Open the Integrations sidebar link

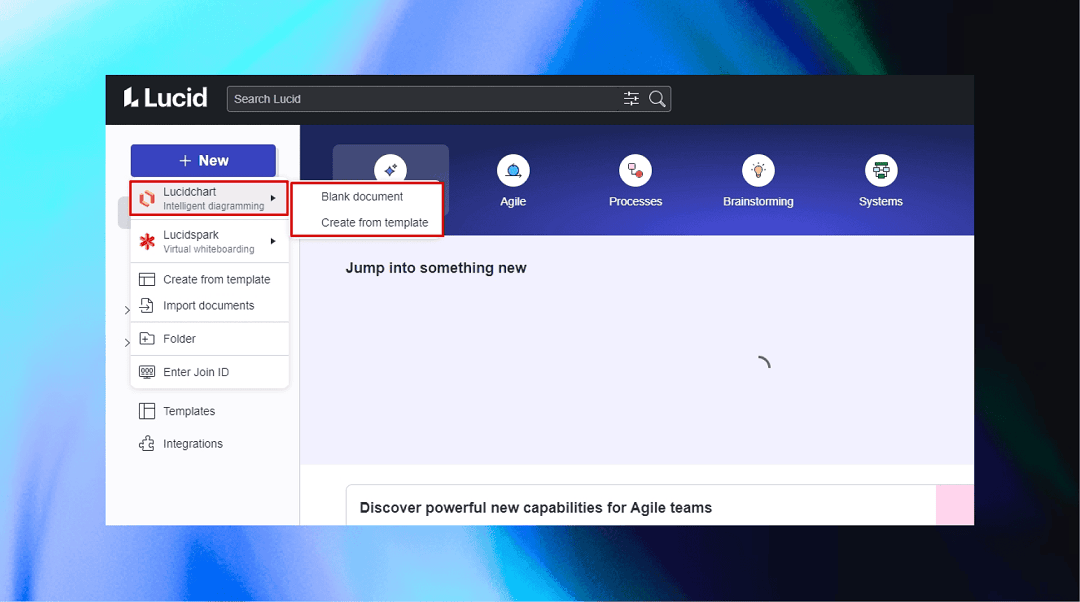tap(193, 444)
